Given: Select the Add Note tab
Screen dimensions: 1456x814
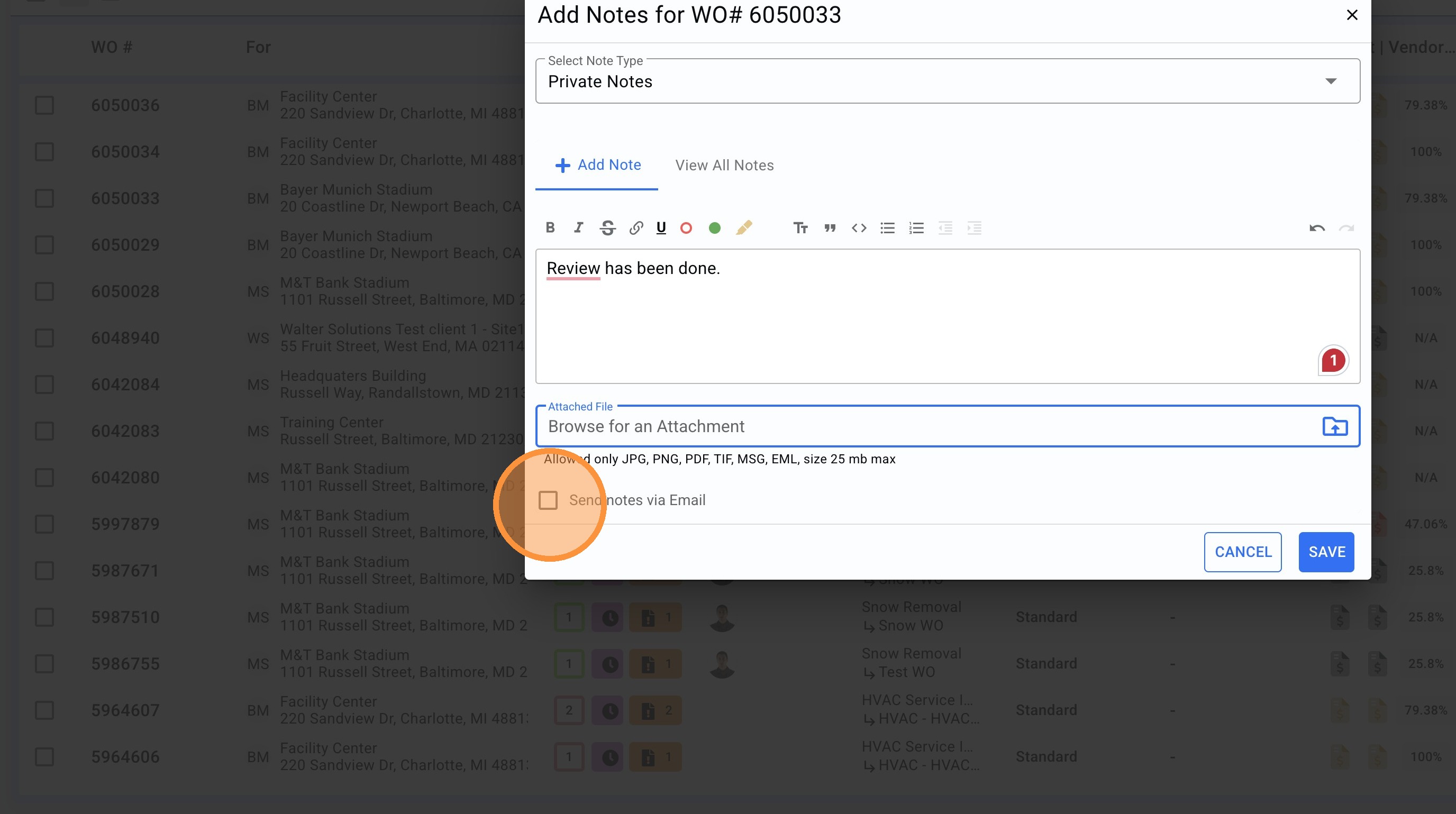Looking at the screenshot, I should click(597, 165).
